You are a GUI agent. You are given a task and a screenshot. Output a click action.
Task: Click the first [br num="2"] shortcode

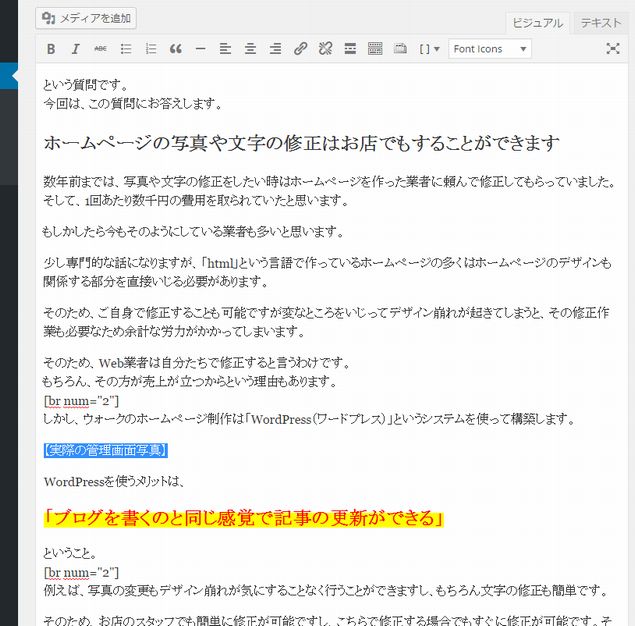[x=81, y=401]
